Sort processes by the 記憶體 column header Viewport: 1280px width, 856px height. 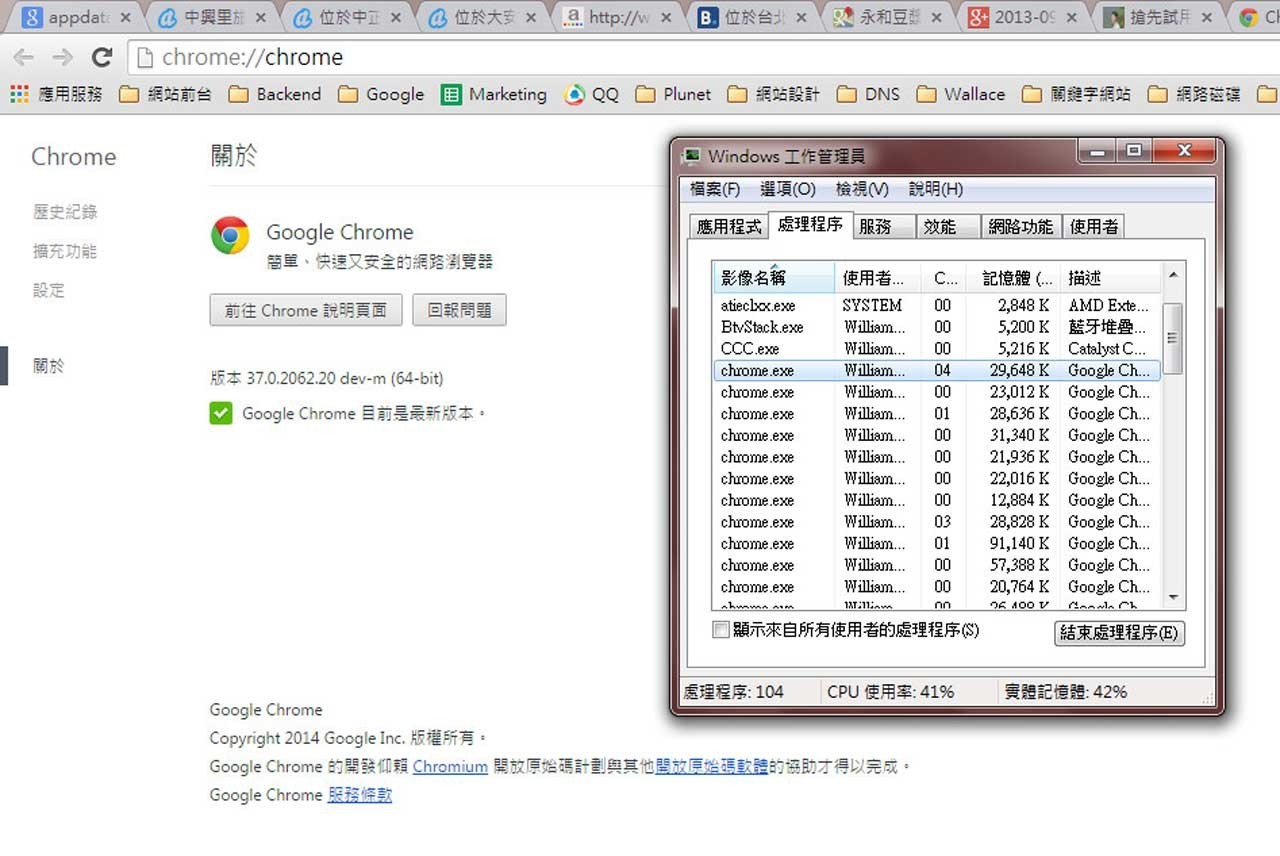point(1013,277)
